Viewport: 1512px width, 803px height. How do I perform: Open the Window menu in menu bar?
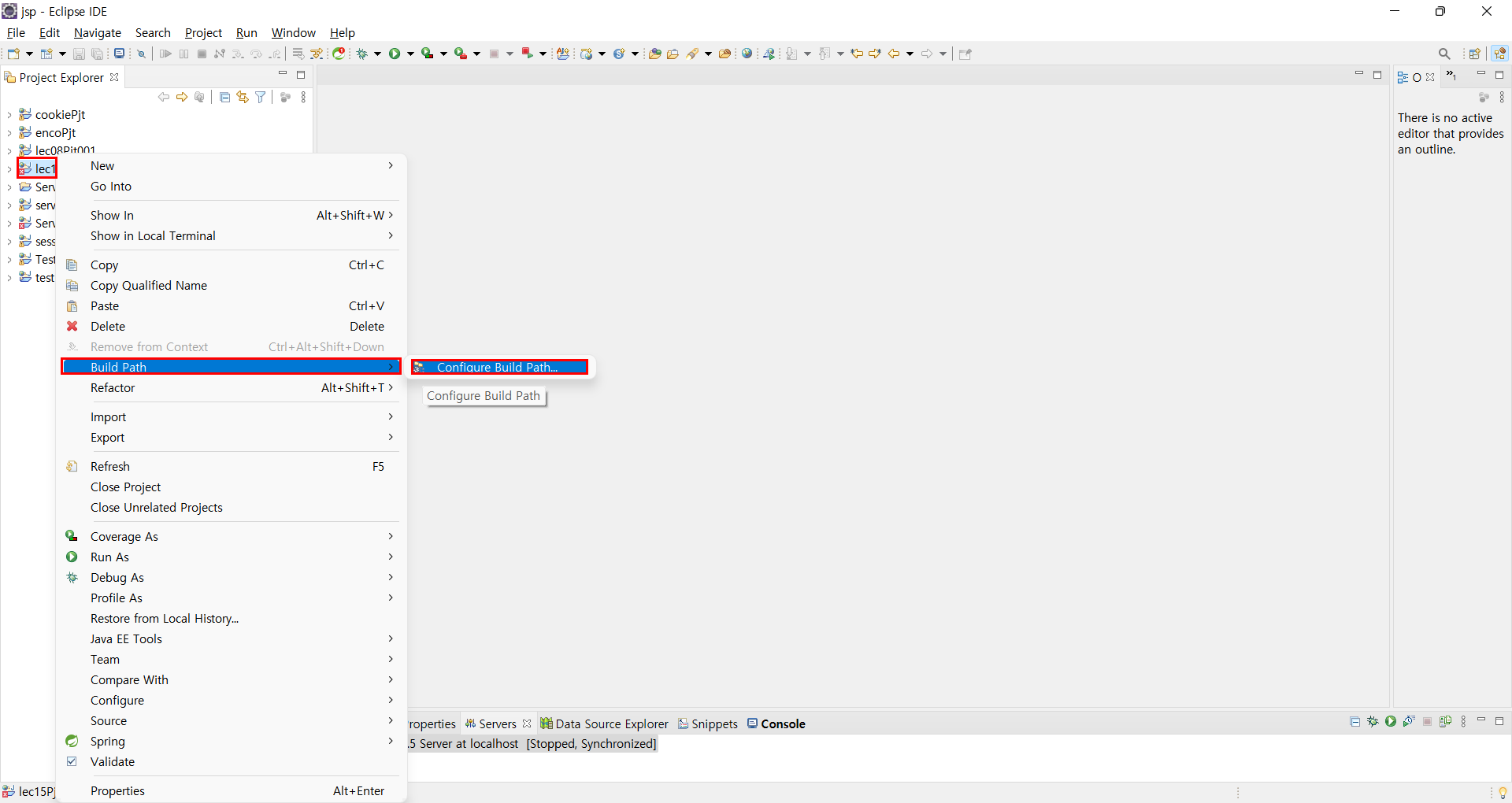(x=293, y=32)
